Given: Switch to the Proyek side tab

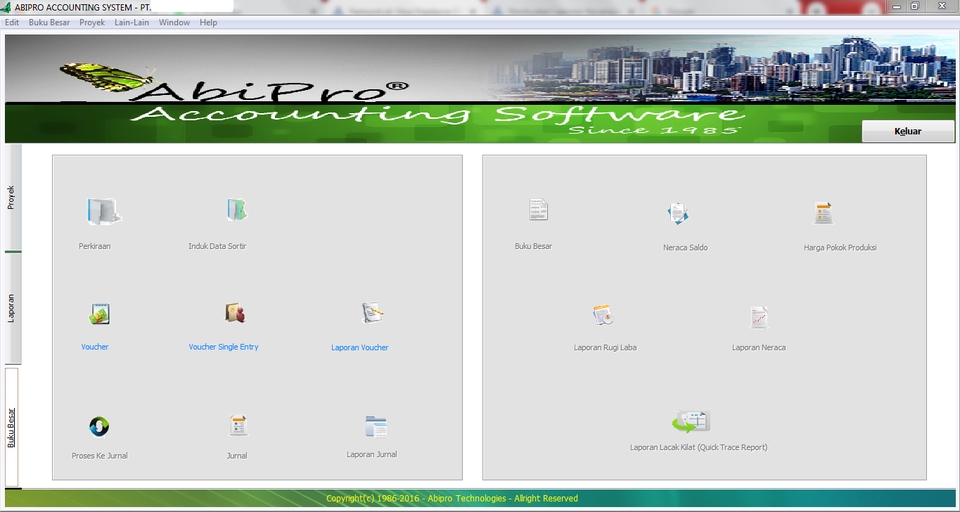Looking at the screenshot, I should click(12, 197).
